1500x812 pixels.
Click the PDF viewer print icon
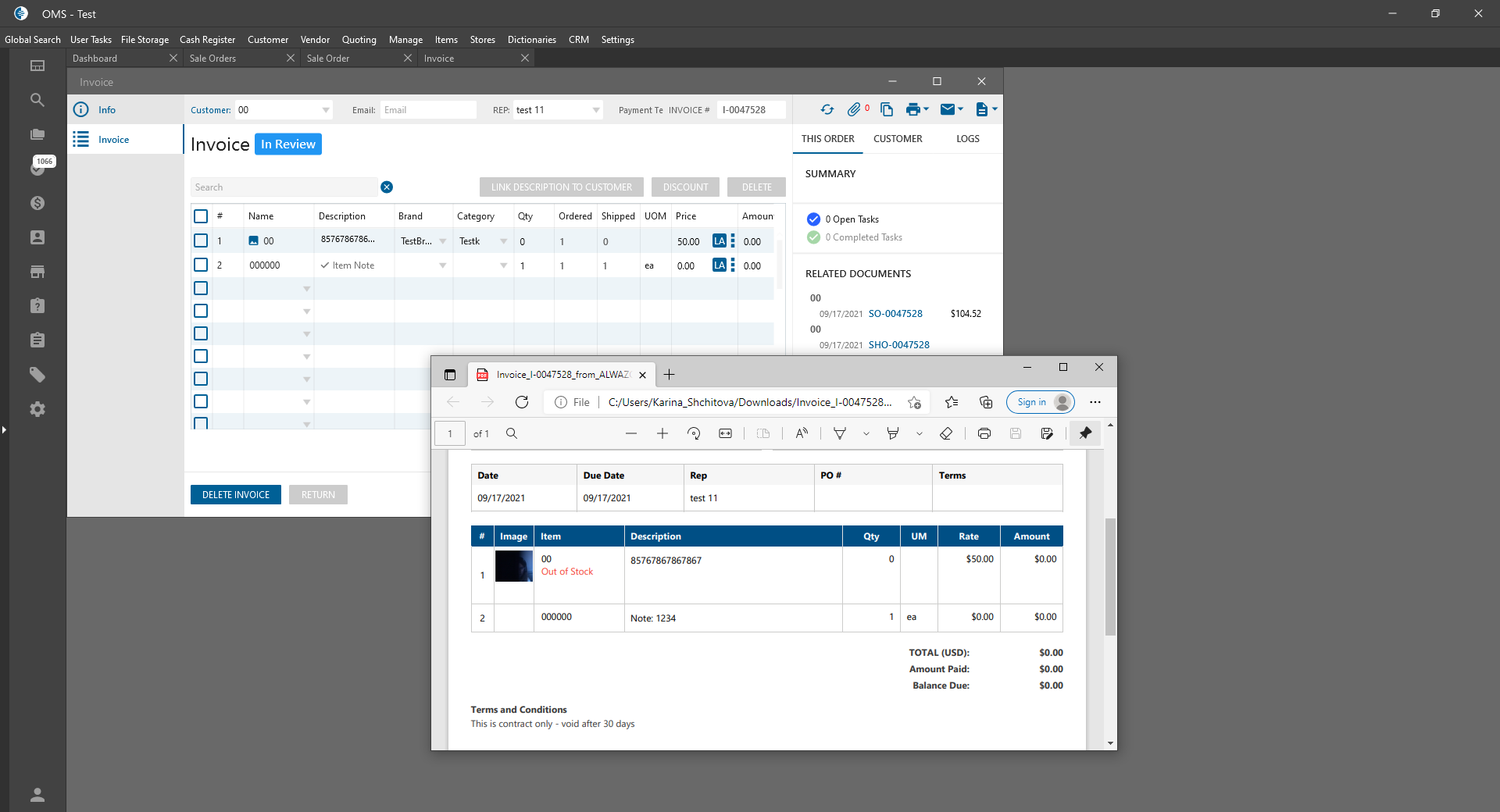click(x=984, y=433)
